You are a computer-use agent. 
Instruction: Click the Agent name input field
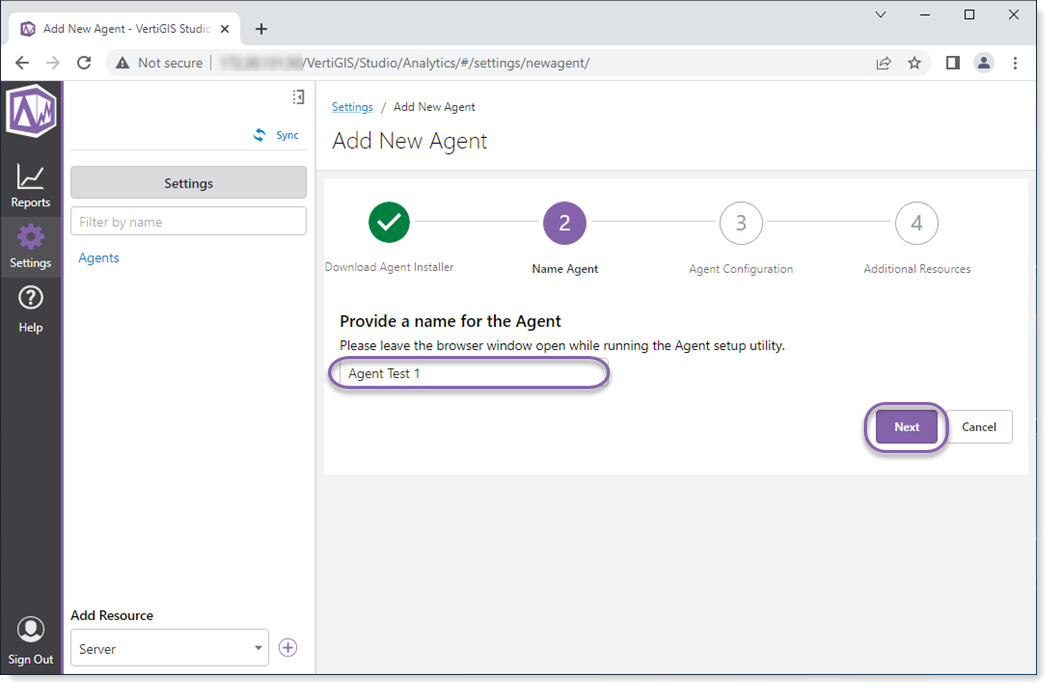(468, 374)
